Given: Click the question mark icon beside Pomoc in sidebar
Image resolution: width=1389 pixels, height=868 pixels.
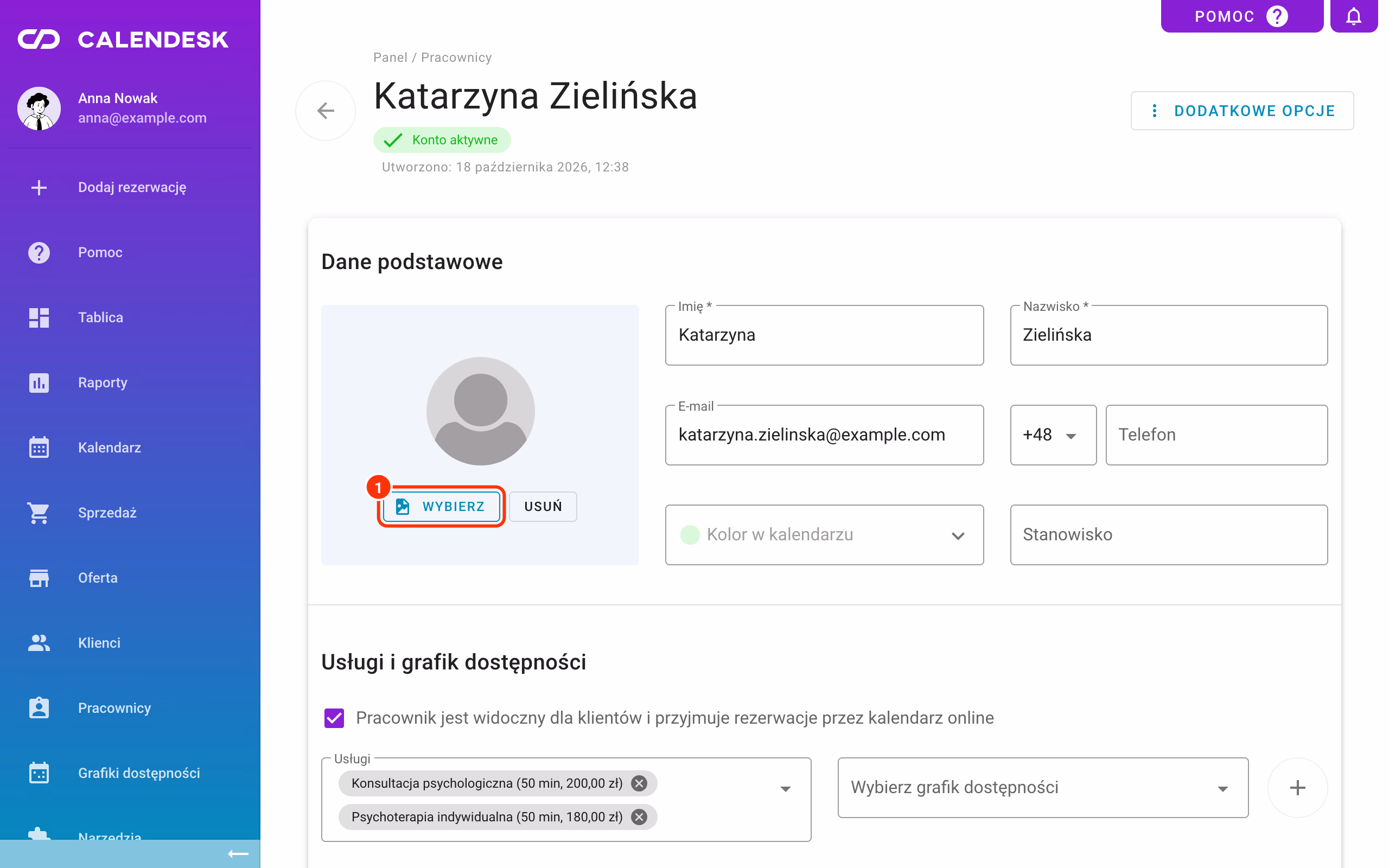Looking at the screenshot, I should click(x=39, y=253).
